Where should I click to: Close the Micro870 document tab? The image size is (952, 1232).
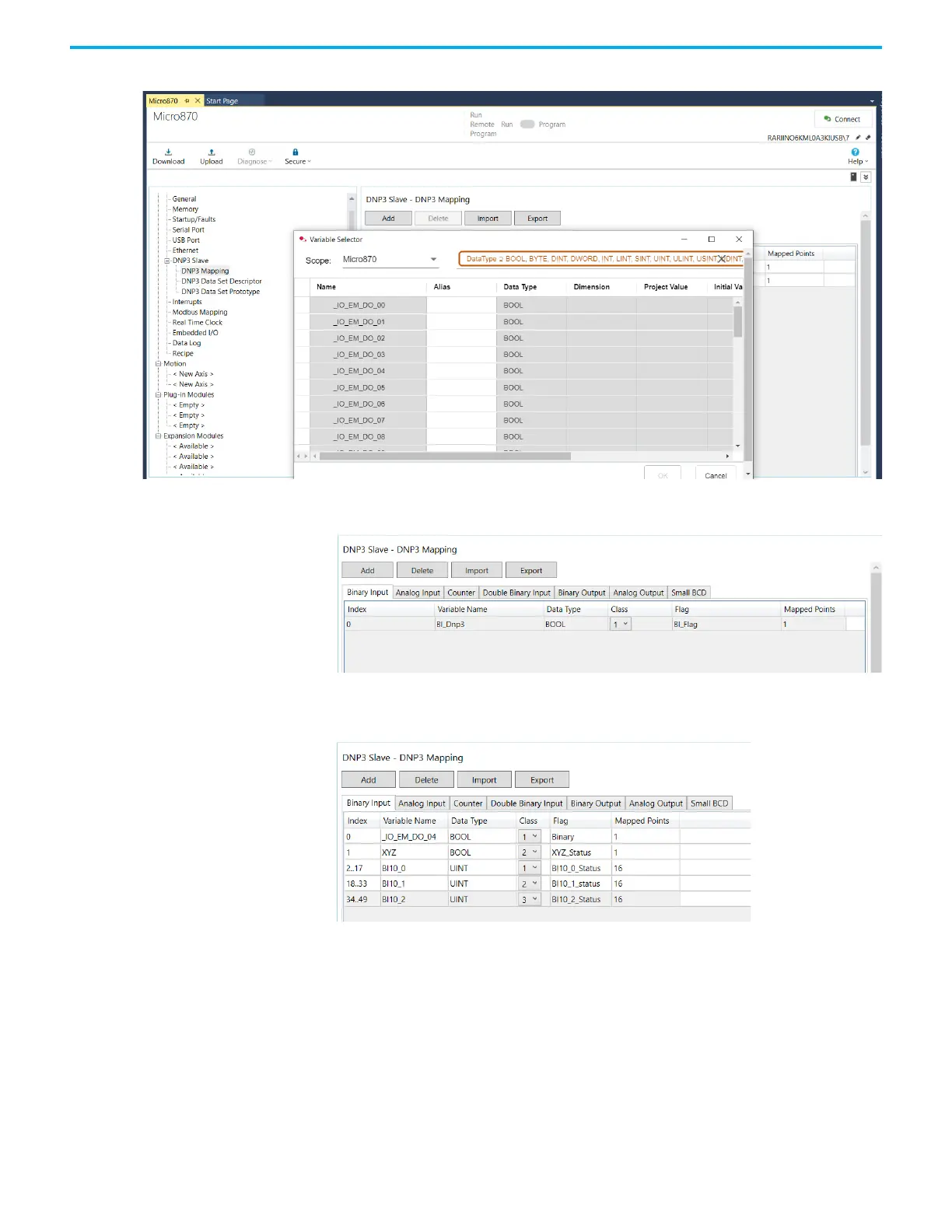coord(198,100)
